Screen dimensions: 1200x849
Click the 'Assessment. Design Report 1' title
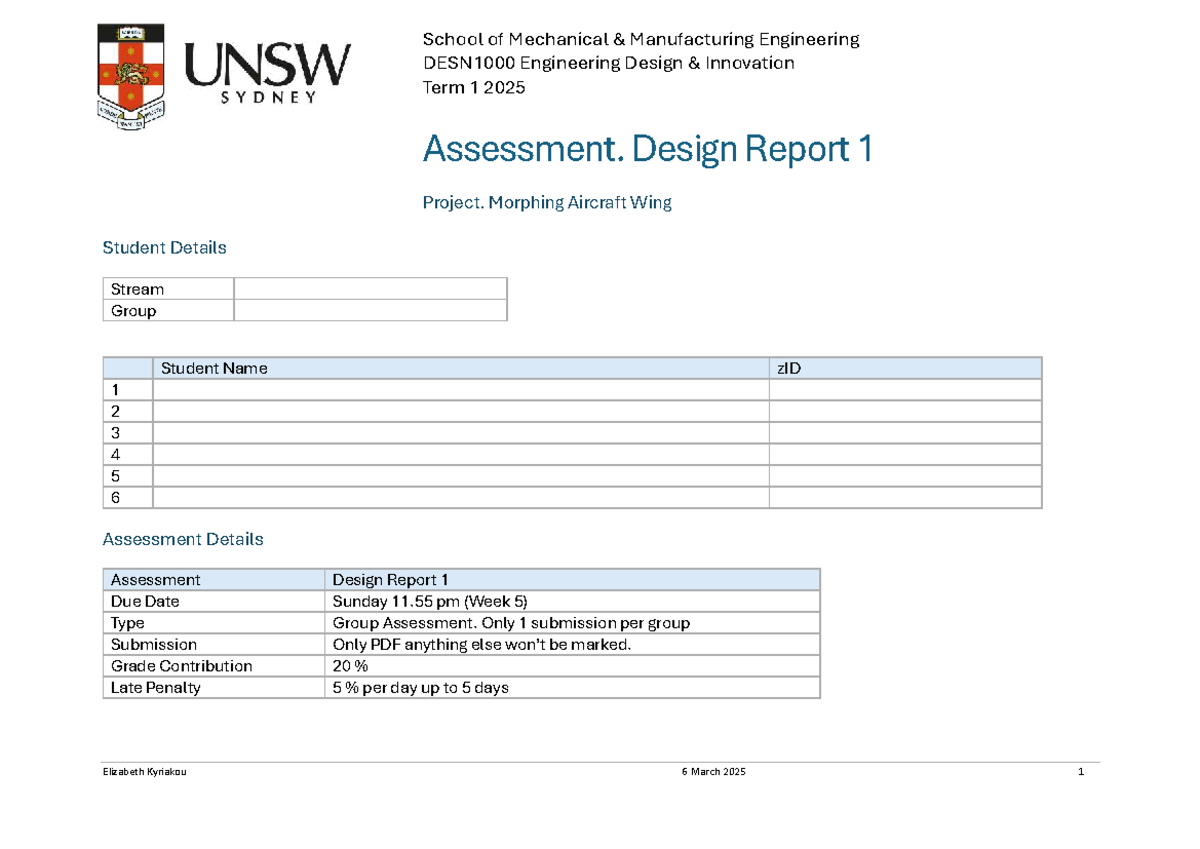[x=648, y=150]
